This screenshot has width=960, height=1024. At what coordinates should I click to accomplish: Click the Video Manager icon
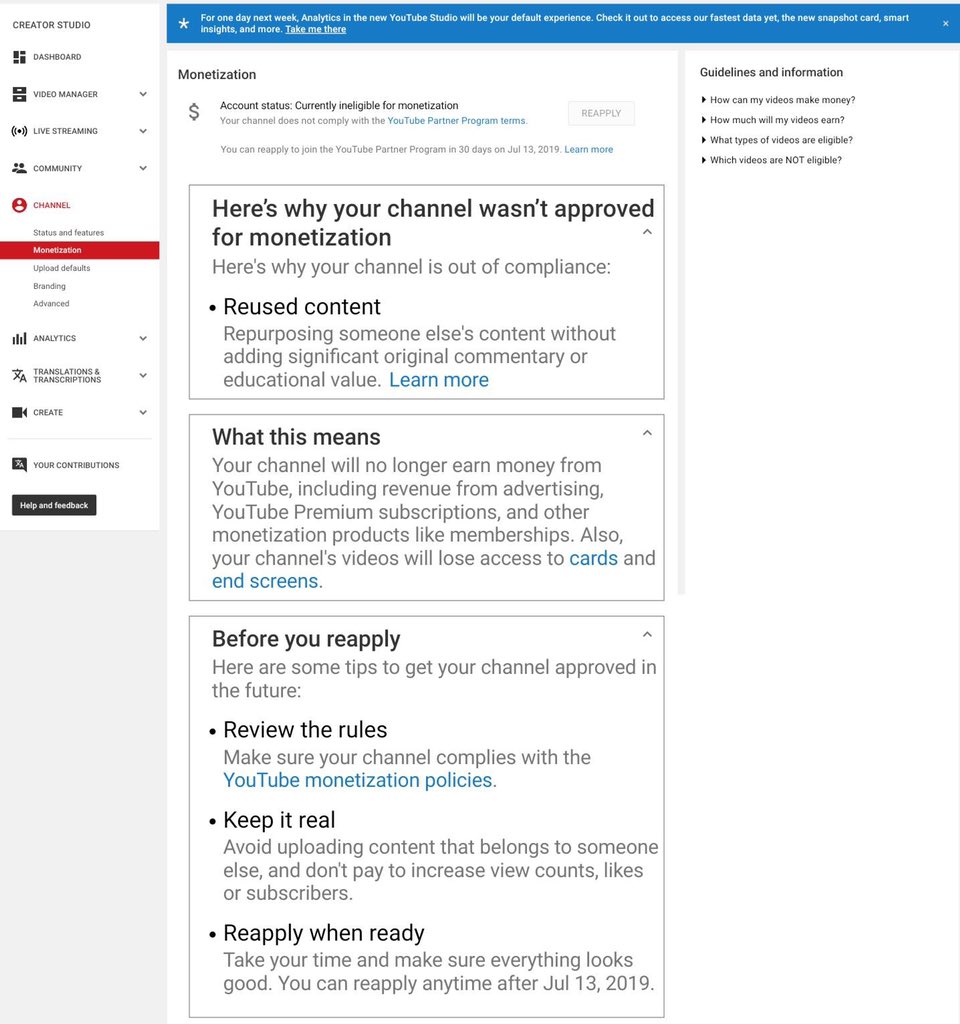pos(20,94)
